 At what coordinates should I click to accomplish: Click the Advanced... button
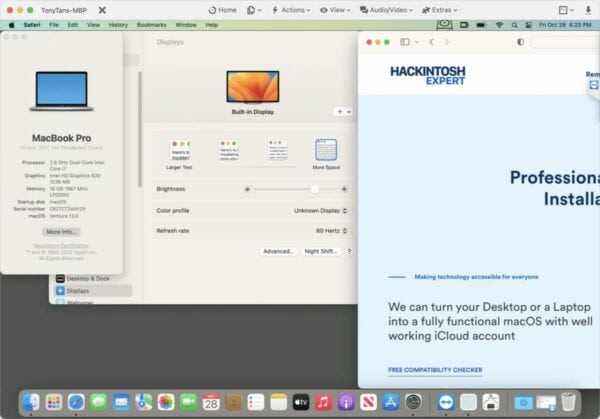click(x=279, y=251)
